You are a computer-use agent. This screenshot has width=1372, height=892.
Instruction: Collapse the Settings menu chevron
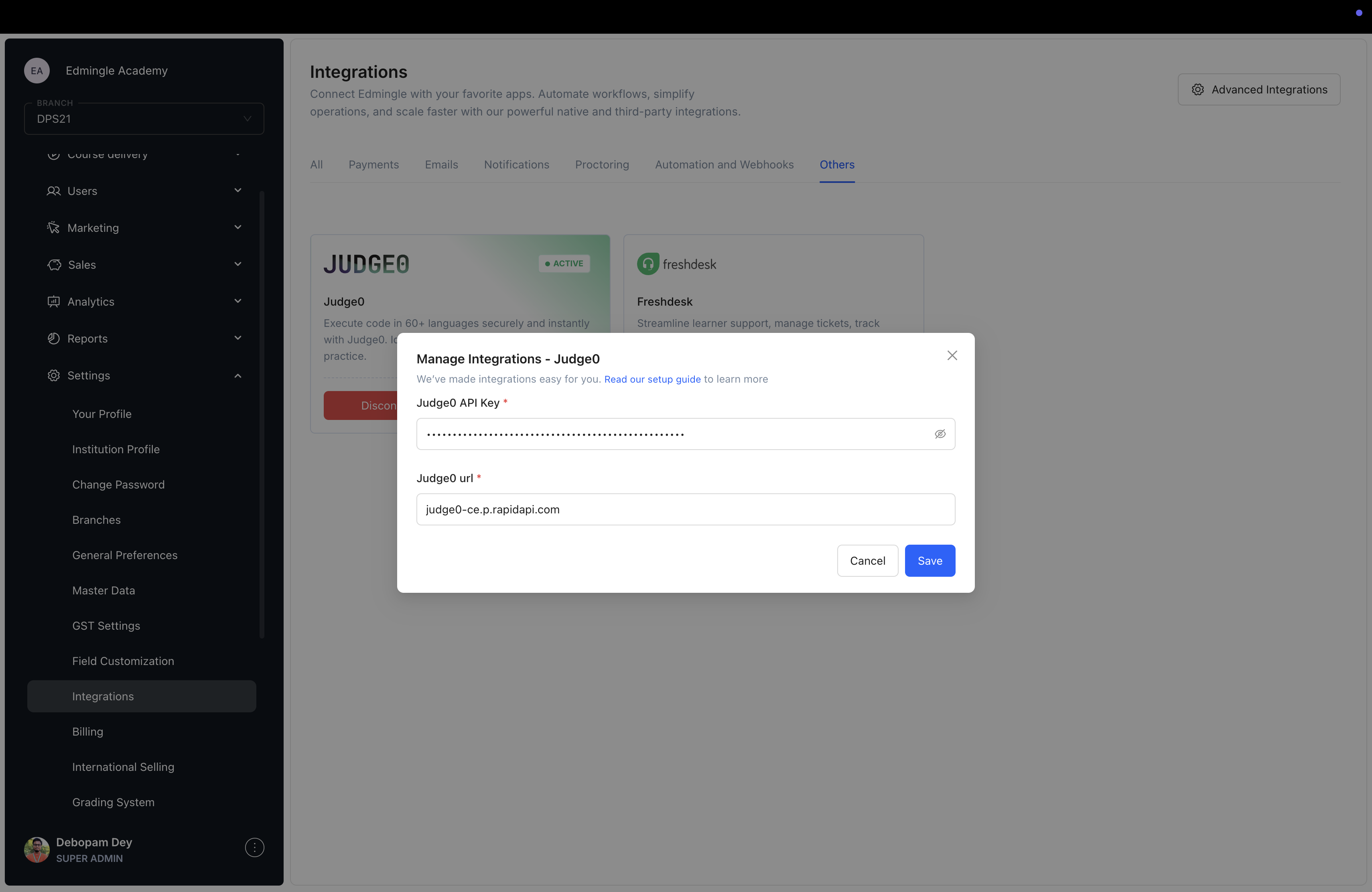pyautogui.click(x=237, y=376)
